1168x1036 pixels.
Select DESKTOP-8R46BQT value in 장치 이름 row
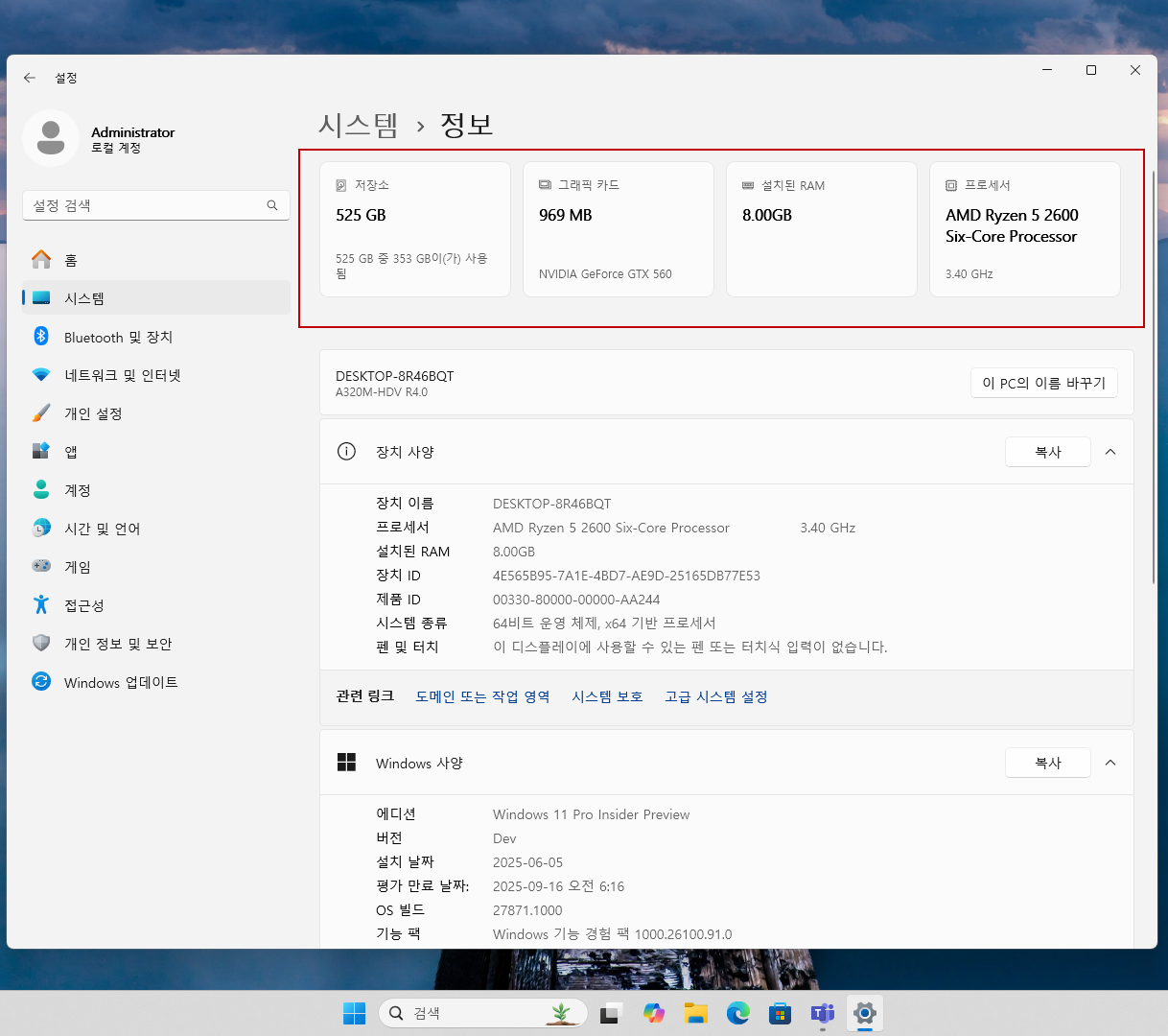(x=552, y=504)
